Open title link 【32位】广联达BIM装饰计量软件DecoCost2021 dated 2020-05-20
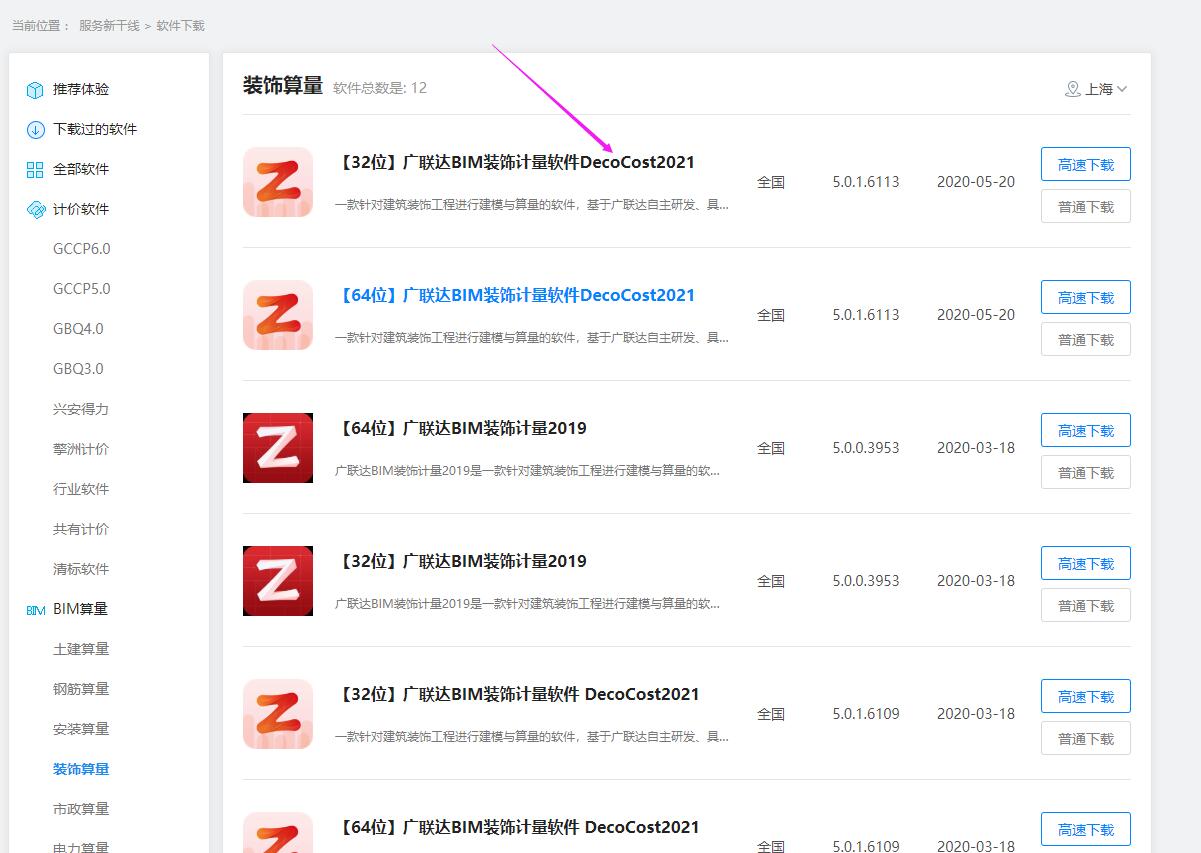 [x=515, y=162]
